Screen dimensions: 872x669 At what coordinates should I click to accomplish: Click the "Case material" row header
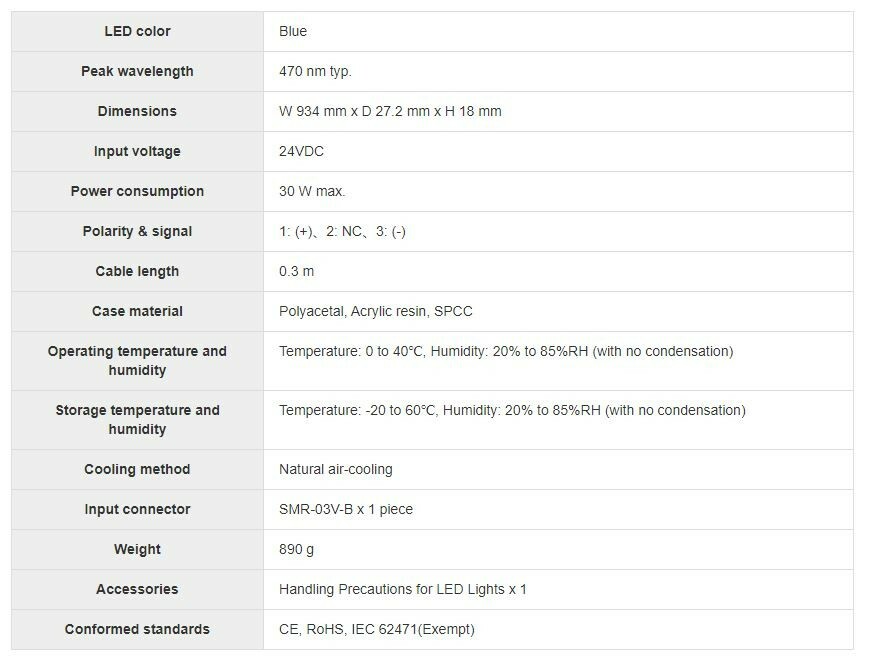(137, 311)
